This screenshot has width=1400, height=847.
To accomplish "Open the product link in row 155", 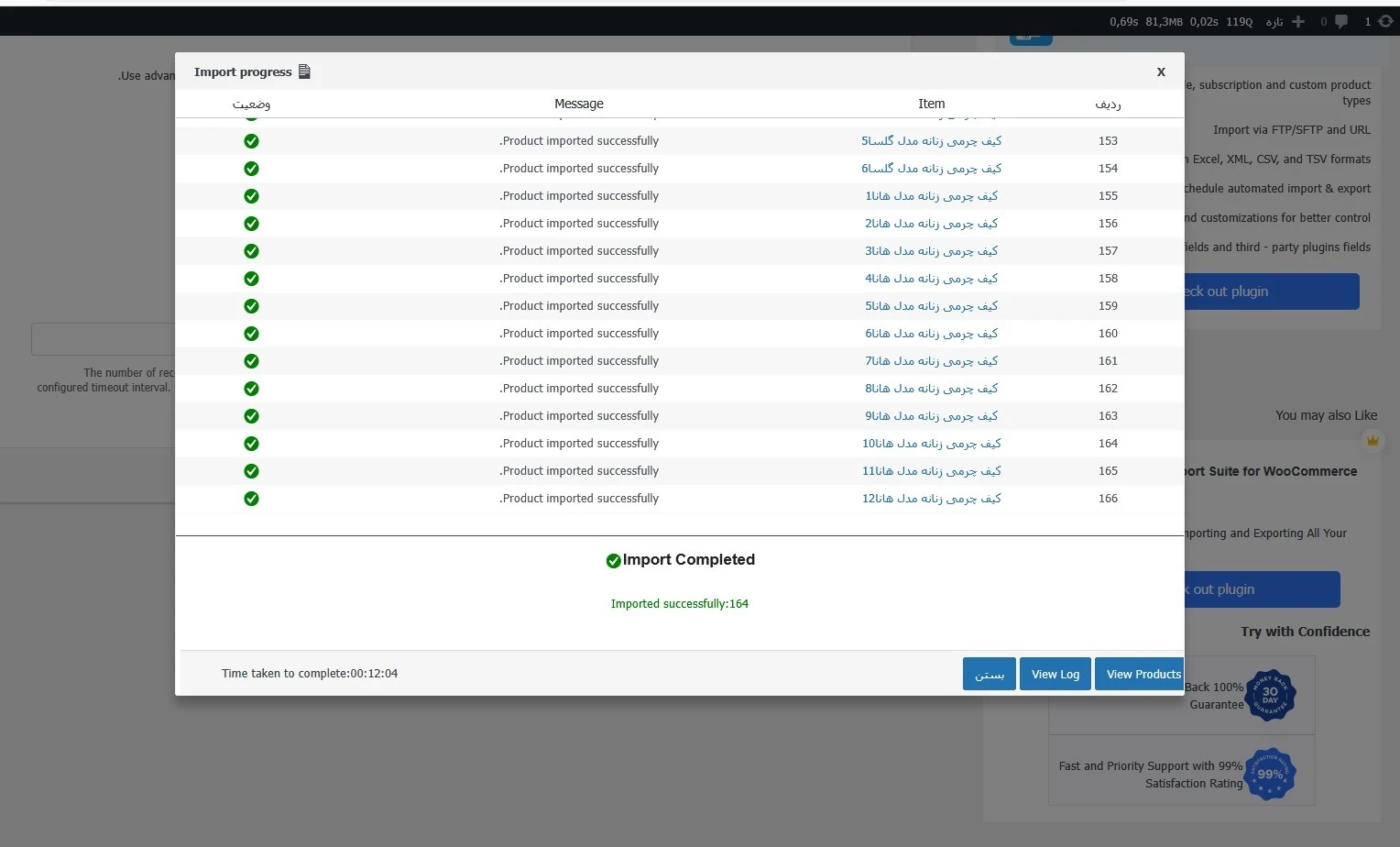I will [931, 196].
